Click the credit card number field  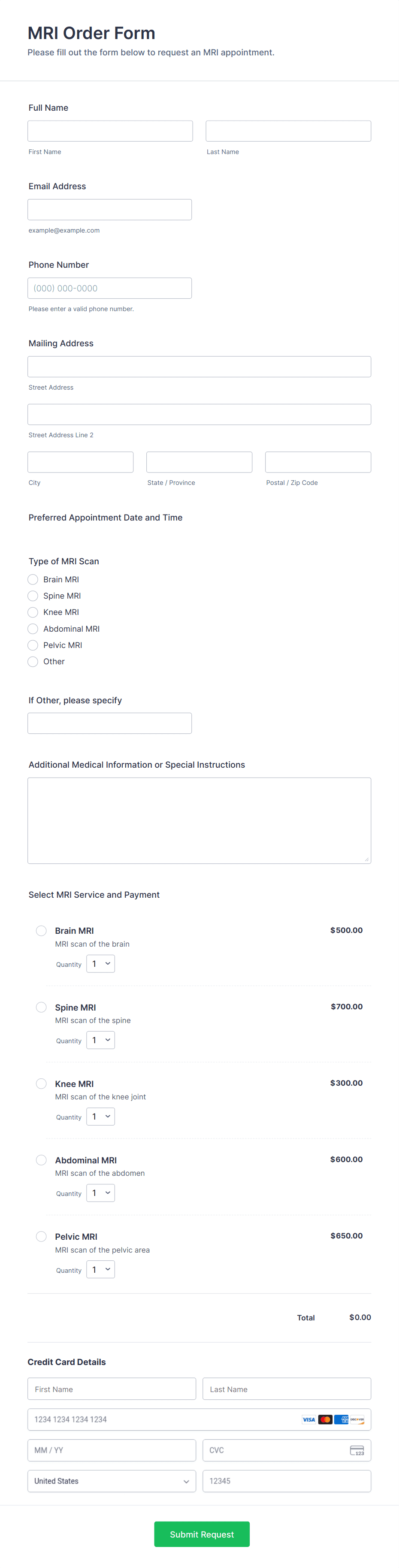pyautogui.click(x=152, y=1419)
